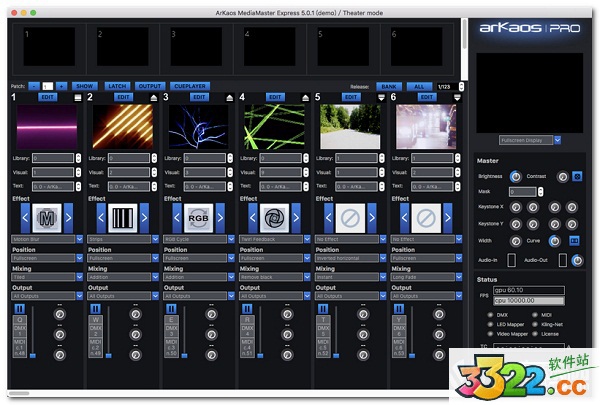This screenshot has width=600, height=405.
Task: Open the Fullscreen Display dropdown
Action: pos(530,140)
